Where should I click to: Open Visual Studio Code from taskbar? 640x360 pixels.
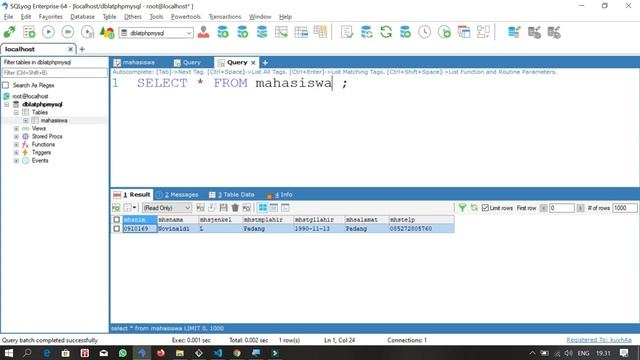[218, 353]
